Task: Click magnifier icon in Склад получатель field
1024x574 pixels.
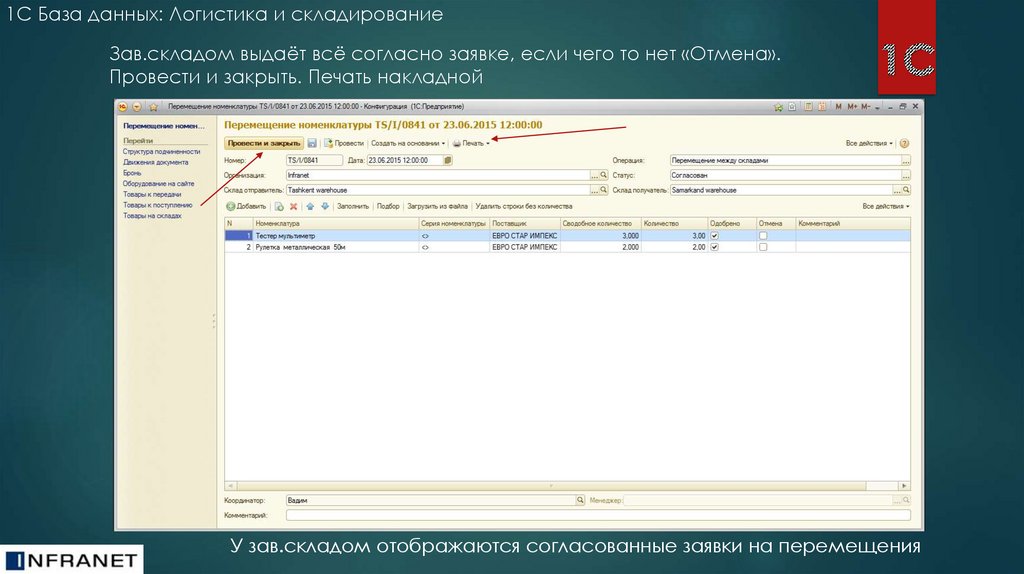Action: (906, 190)
